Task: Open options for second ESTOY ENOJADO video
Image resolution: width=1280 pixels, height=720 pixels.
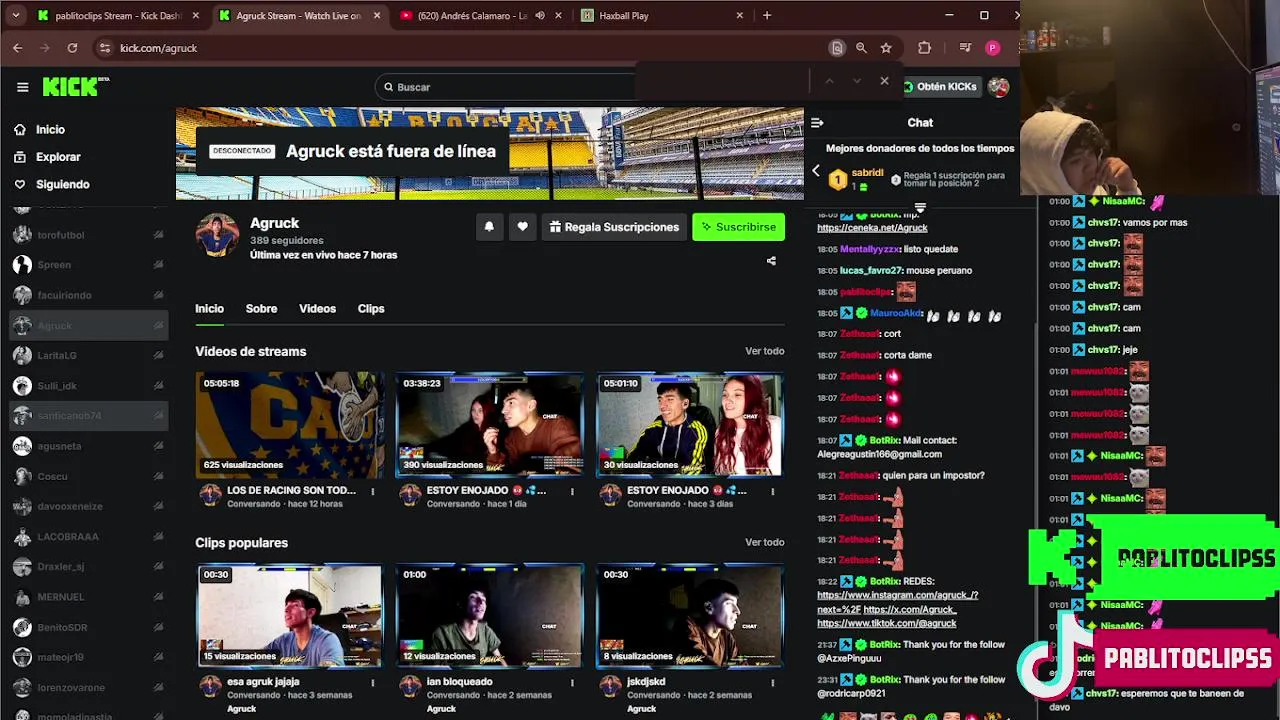Action: tap(572, 491)
